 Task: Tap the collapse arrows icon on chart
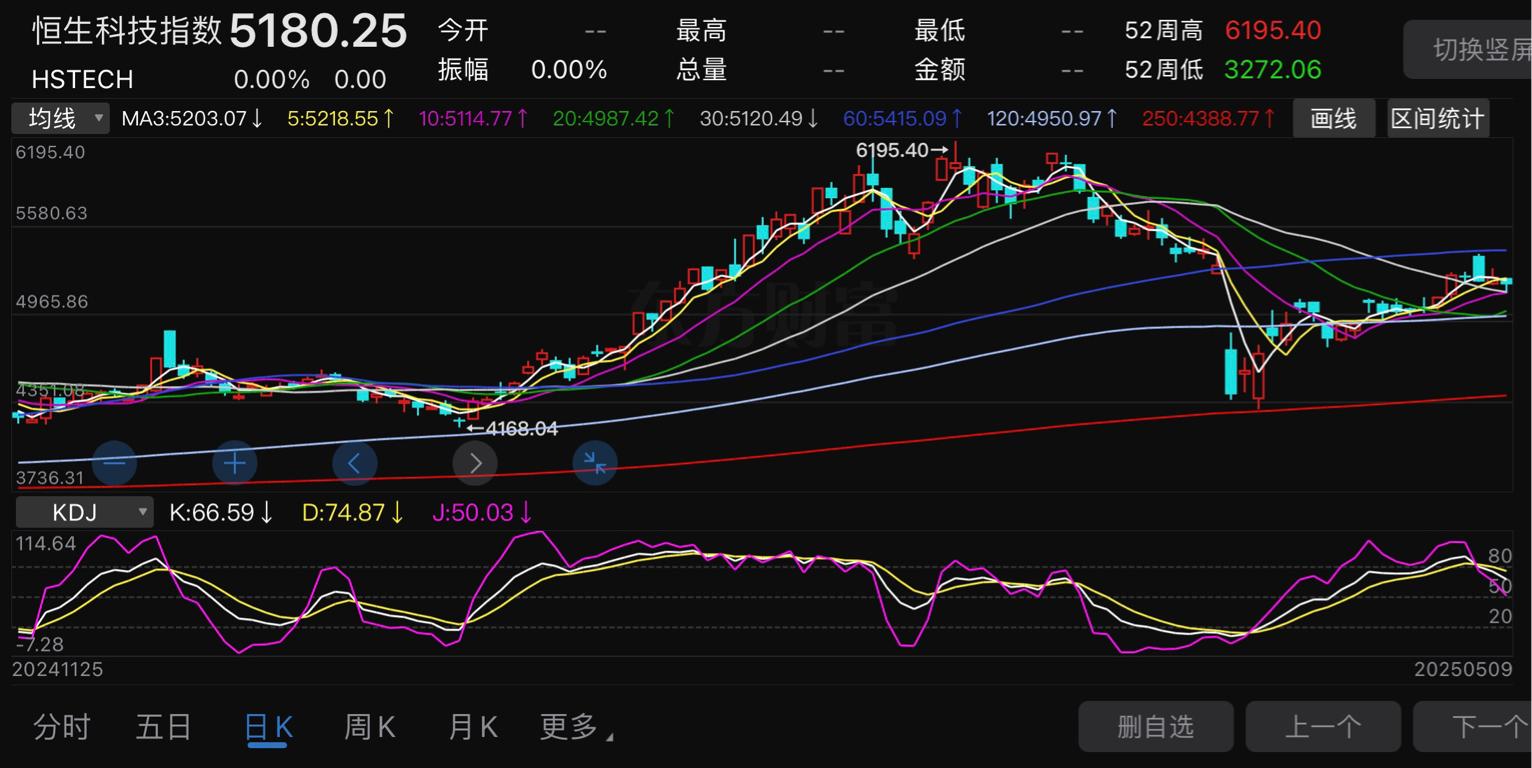[595, 463]
